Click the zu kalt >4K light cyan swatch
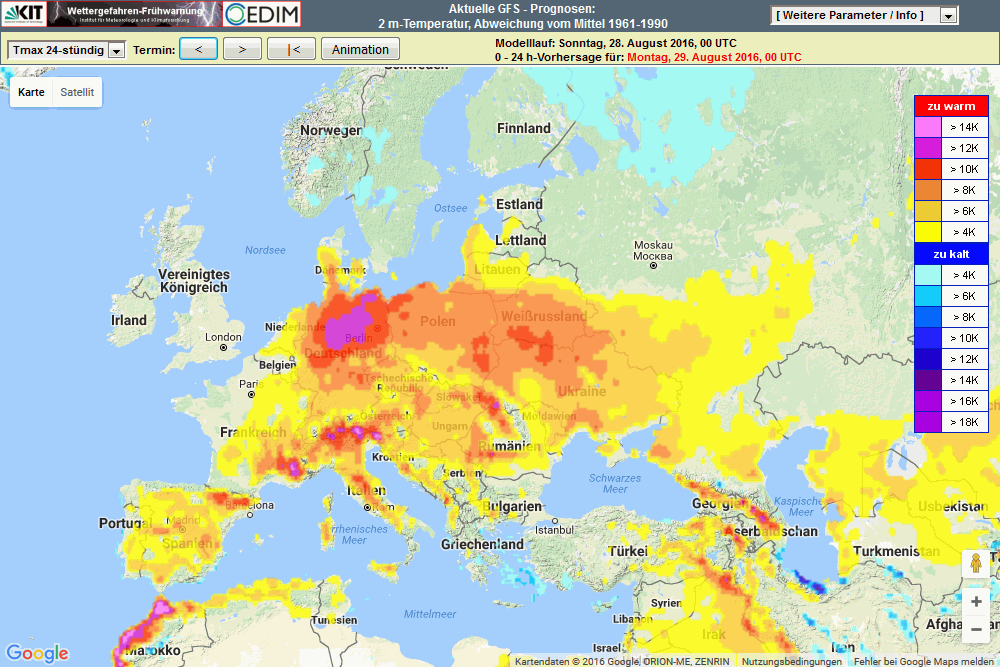Screen dimensions: 1000x667 click(928, 275)
